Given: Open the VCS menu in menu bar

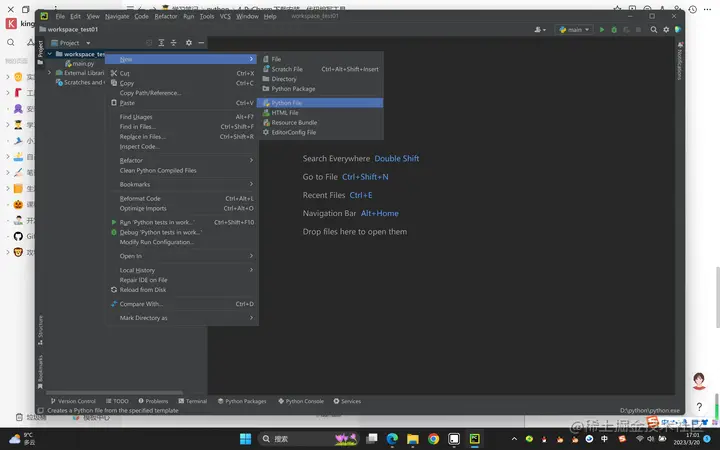Looking at the screenshot, I should 225,16.
